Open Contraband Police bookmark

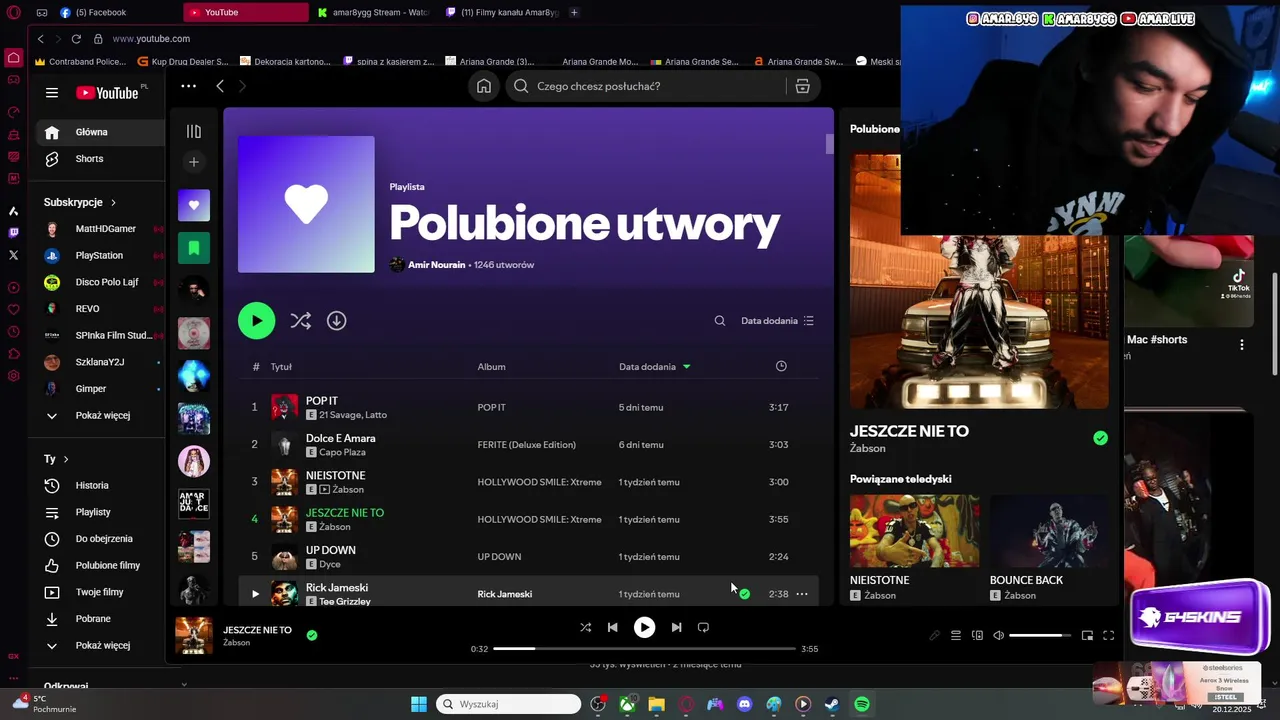coord(80,61)
